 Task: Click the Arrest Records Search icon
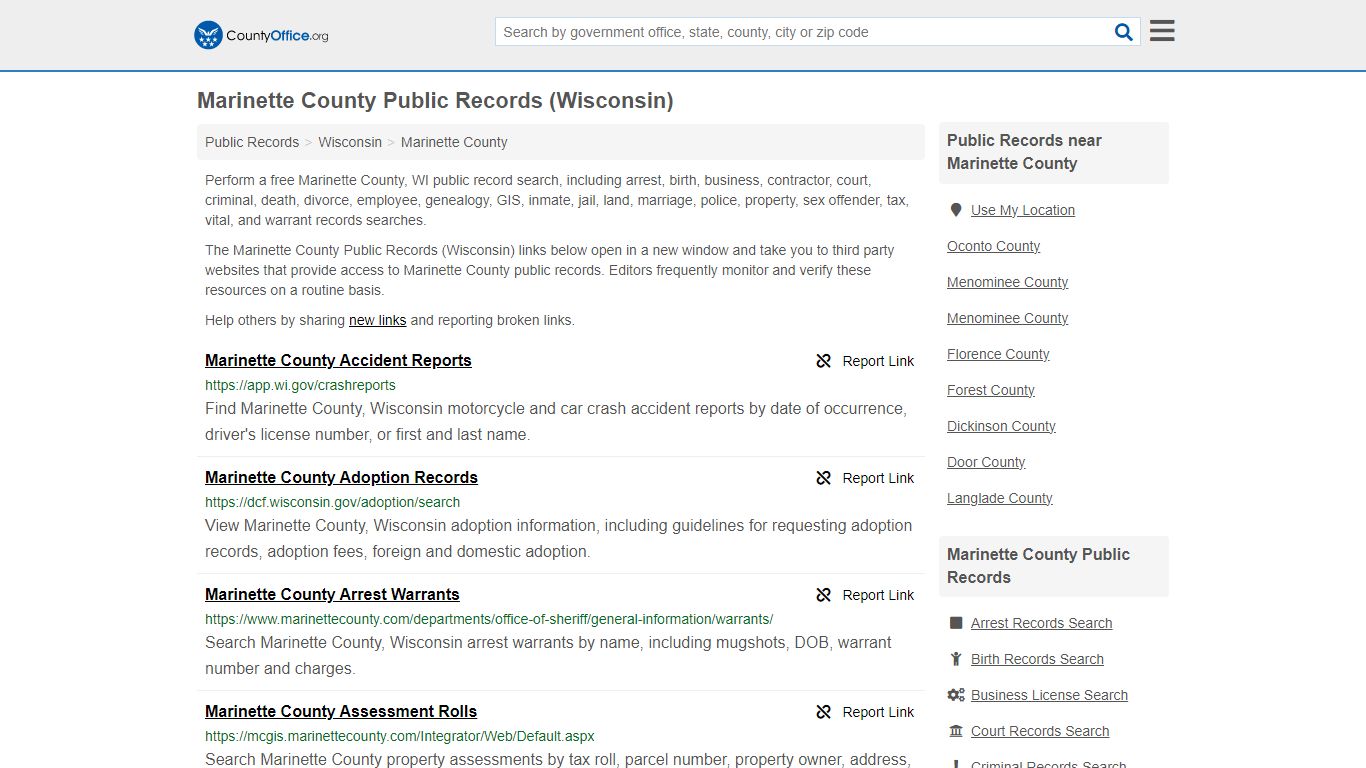pos(956,623)
